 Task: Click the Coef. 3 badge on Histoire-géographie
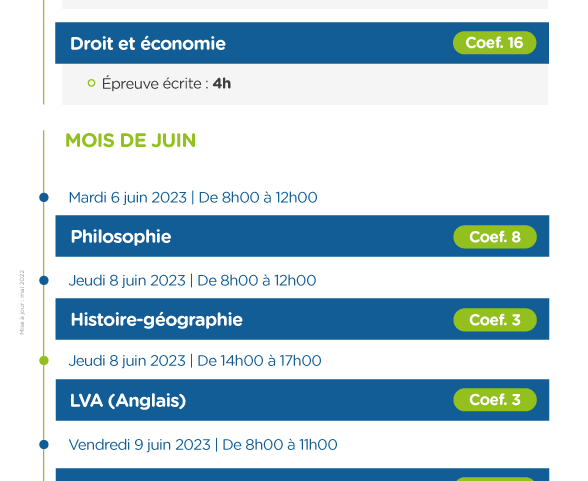(x=495, y=320)
